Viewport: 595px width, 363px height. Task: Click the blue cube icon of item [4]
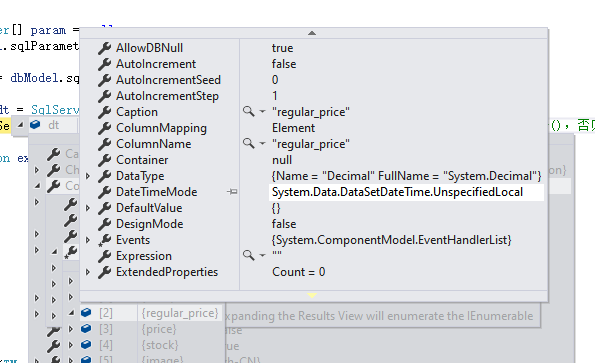(x=86, y=344)
